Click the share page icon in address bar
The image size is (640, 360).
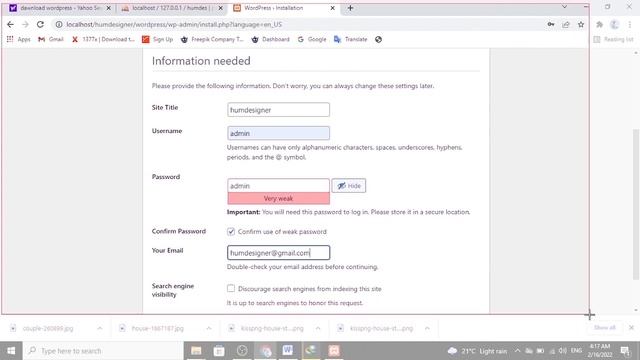pos(566,24)
